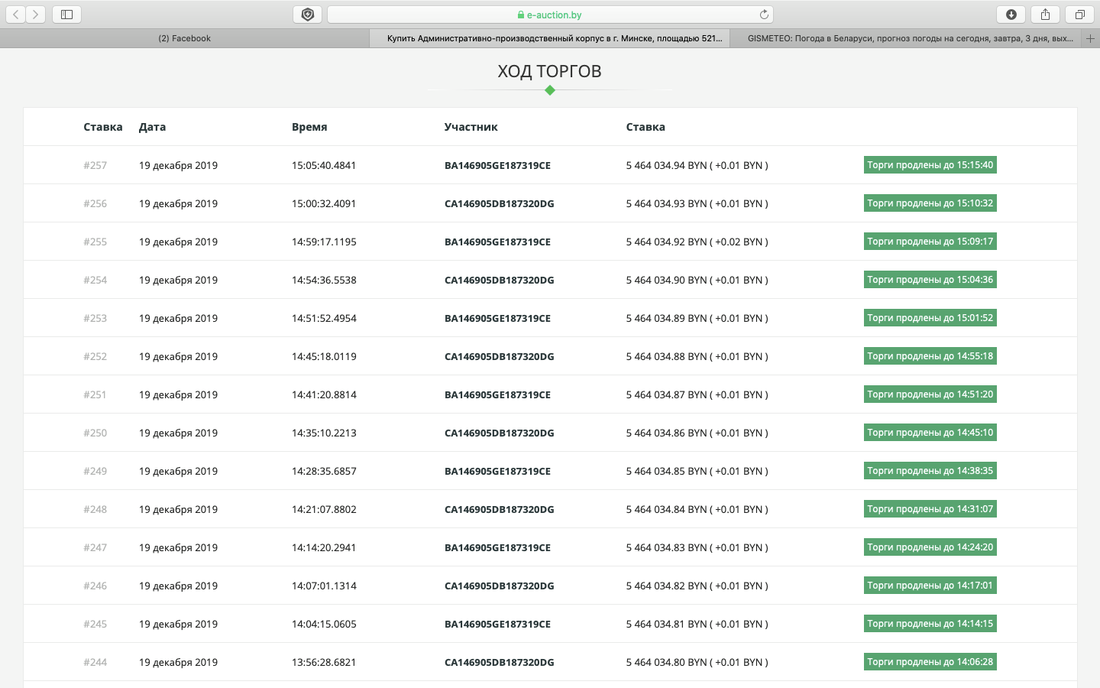
Task: Click the 'Торги продлены до 14:51:20' badge
Action: 930,394
